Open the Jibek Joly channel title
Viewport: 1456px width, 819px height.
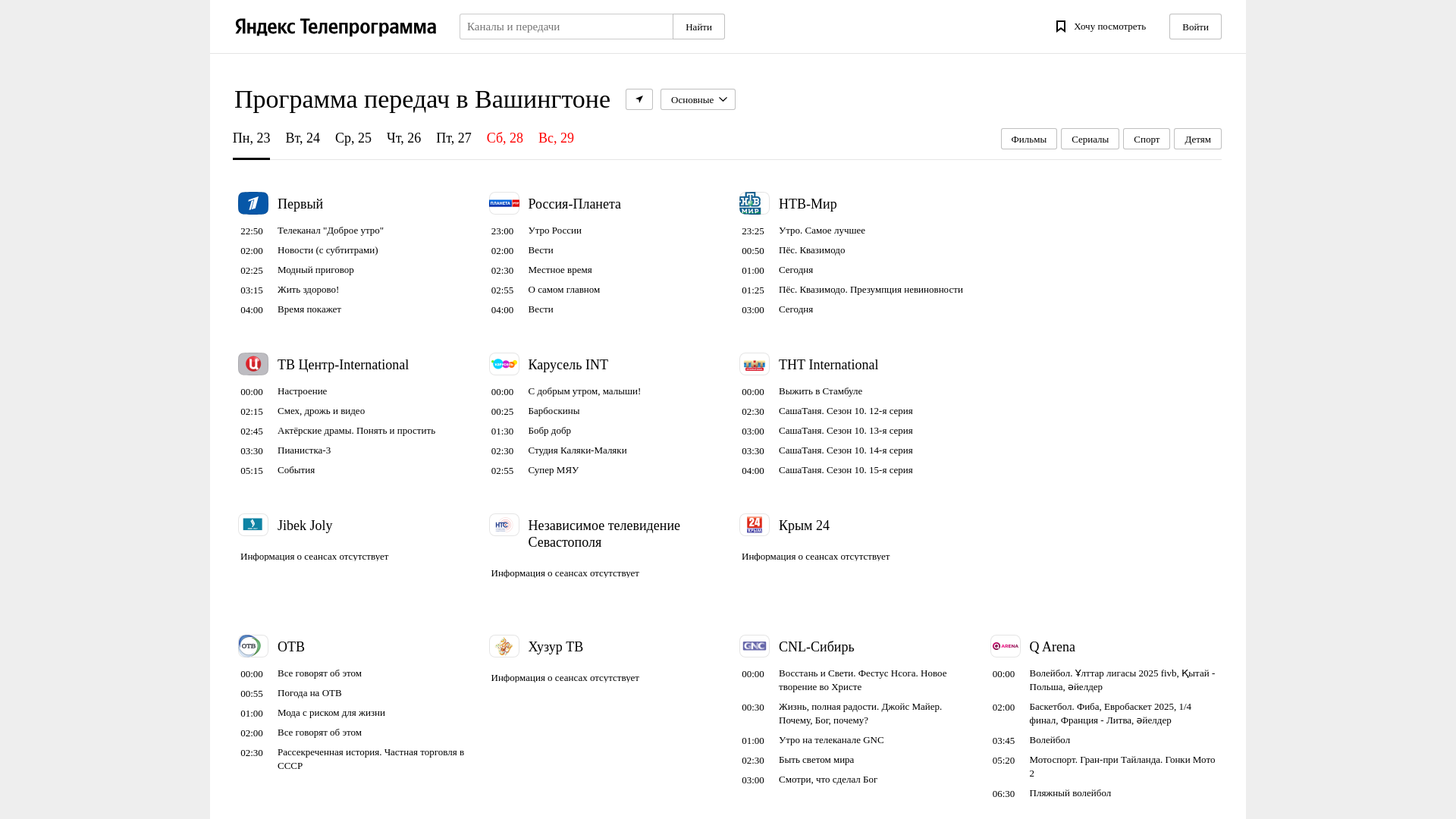click(305, 526)
